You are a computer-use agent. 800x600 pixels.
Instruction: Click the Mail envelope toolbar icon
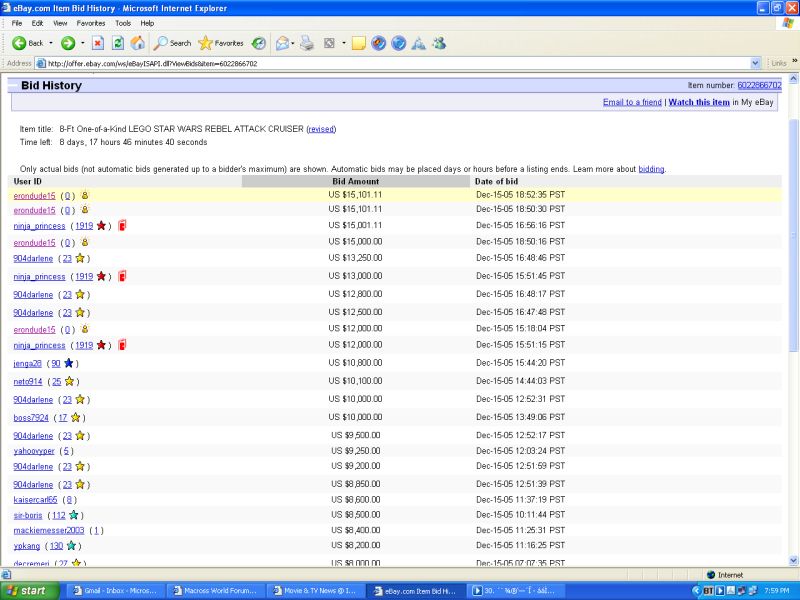(x=282, y=43)
